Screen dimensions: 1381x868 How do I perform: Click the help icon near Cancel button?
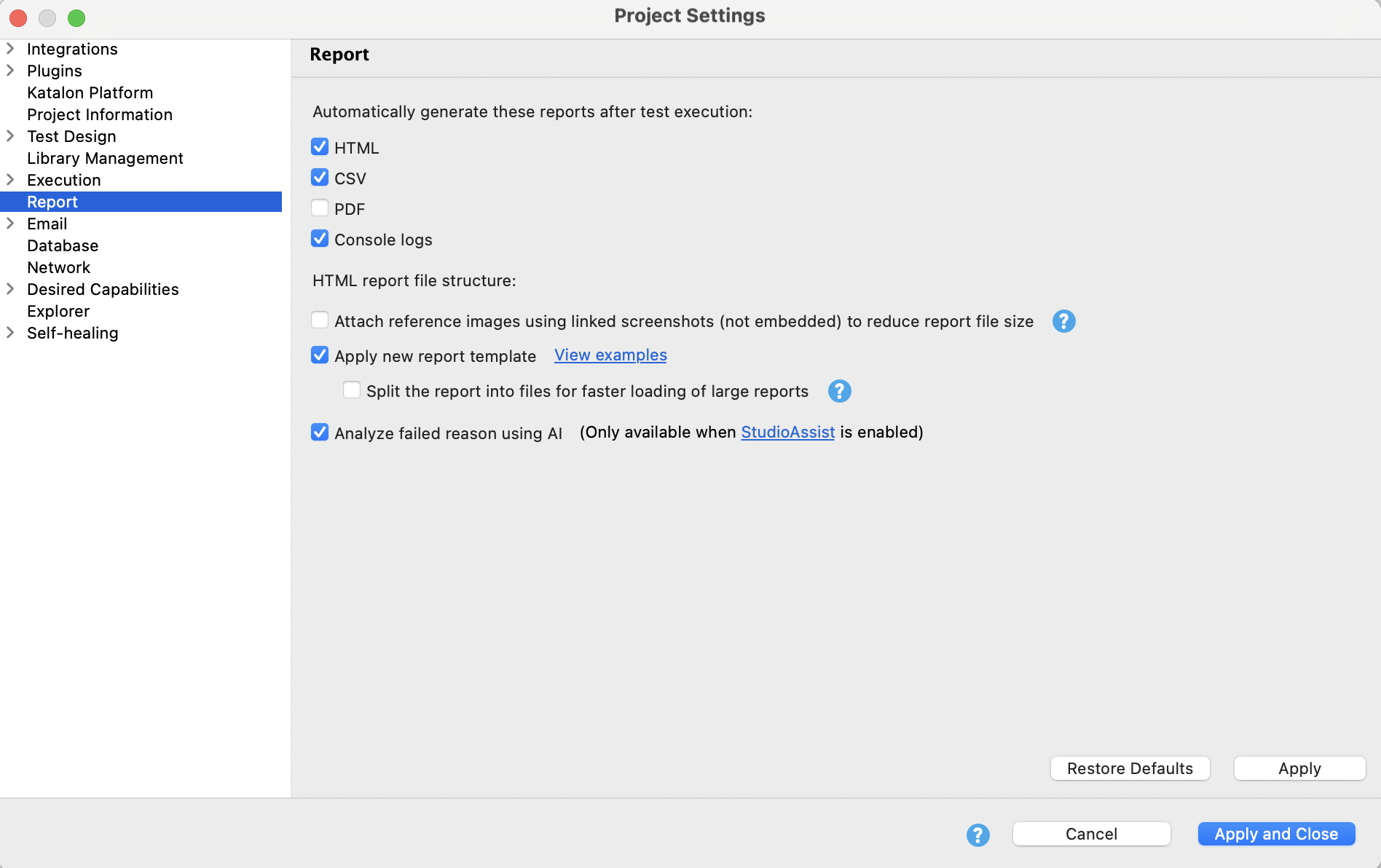(977, 835)
